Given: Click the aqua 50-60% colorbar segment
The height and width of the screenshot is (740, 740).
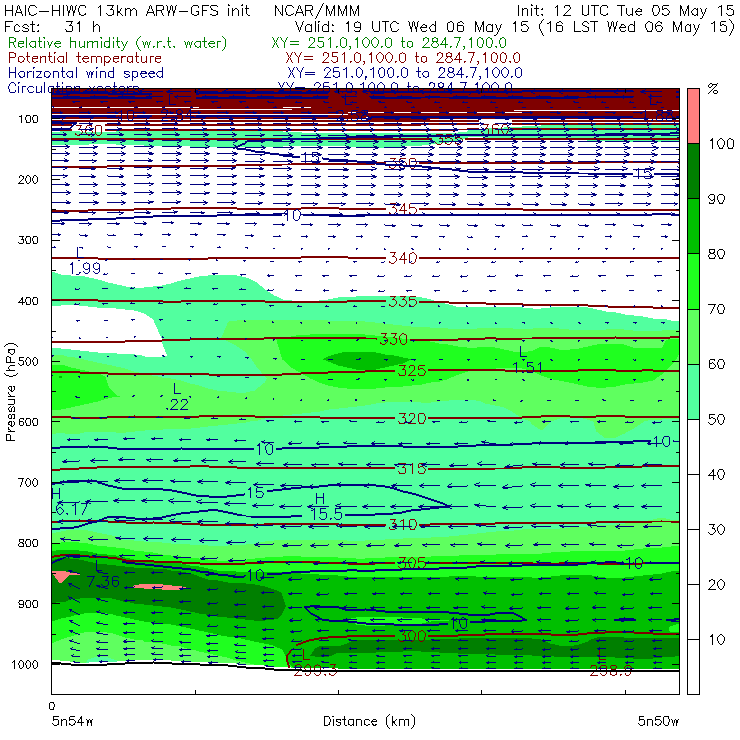Looking at the screenshot, I should tap(693, 392).
